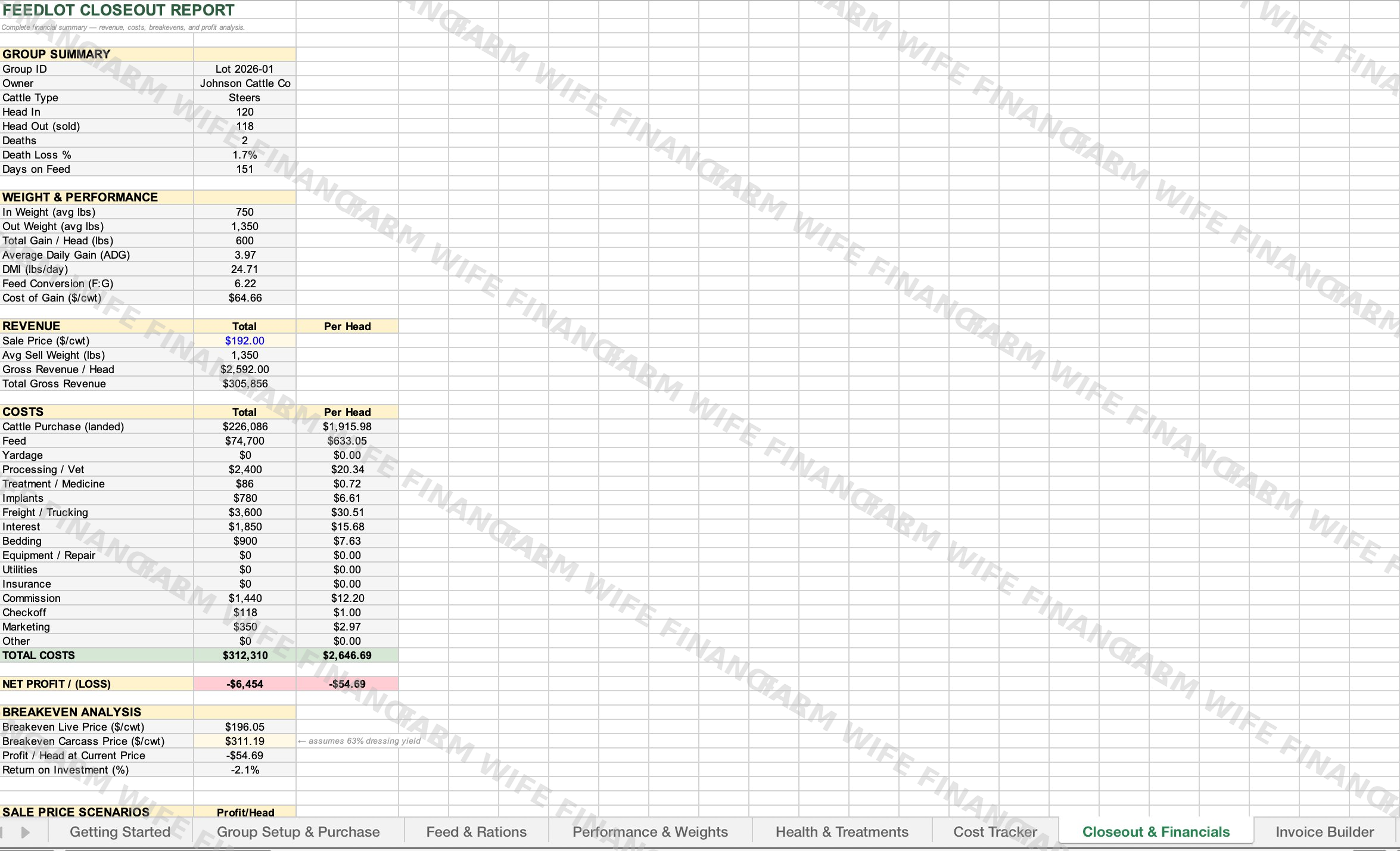
Task: Open the Getting Started sheet tab
Action: coord(120,831)
